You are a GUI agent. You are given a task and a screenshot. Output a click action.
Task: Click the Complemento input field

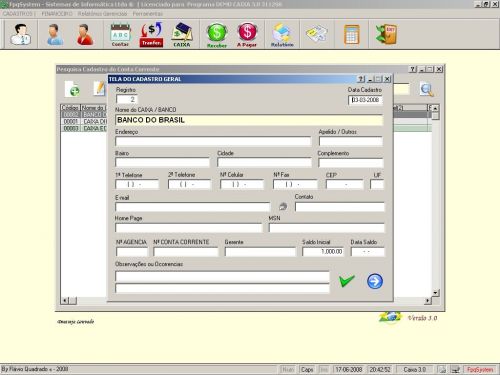point(351,163)
